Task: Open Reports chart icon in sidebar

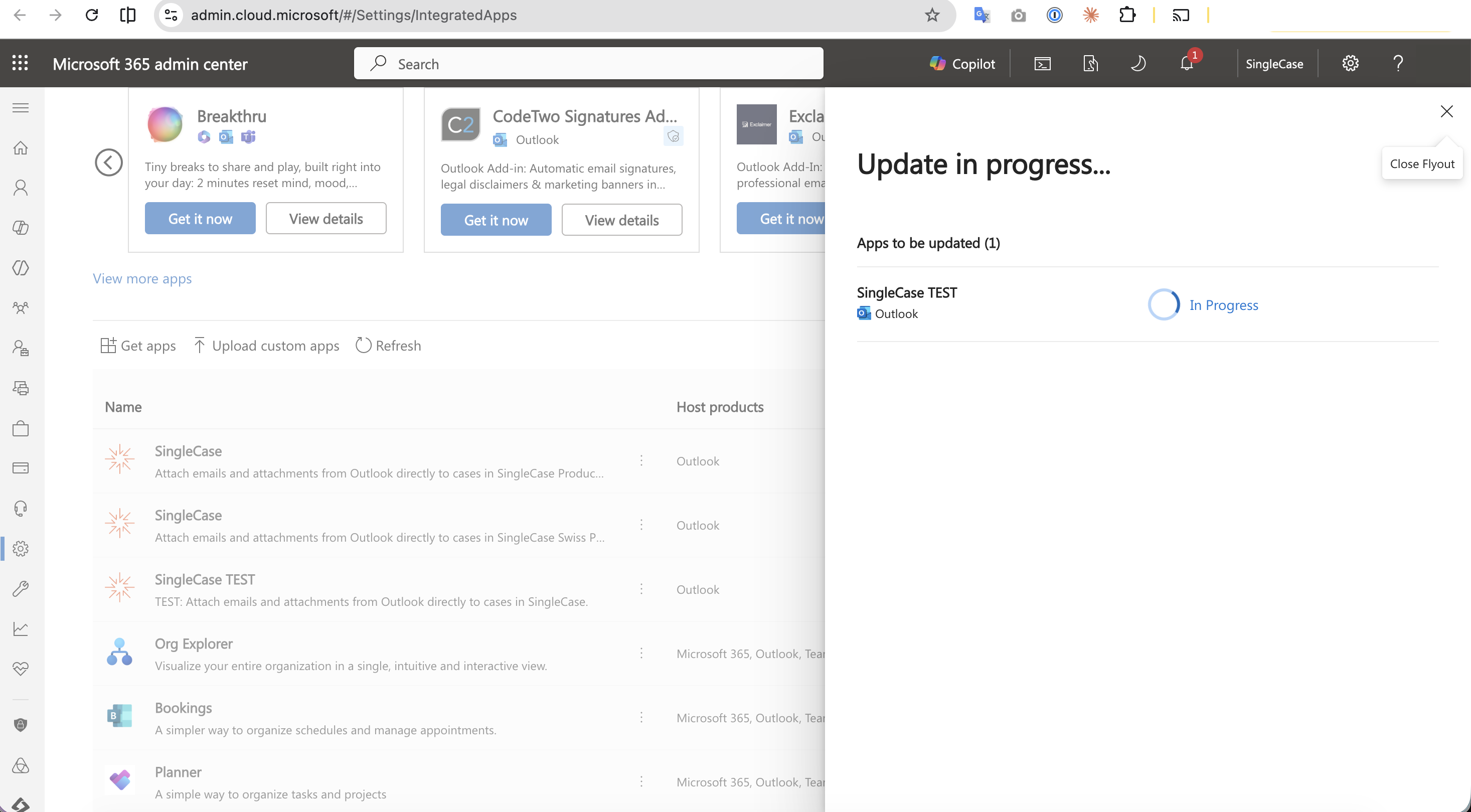Action: pyautogui.click(x=21, y=629)
